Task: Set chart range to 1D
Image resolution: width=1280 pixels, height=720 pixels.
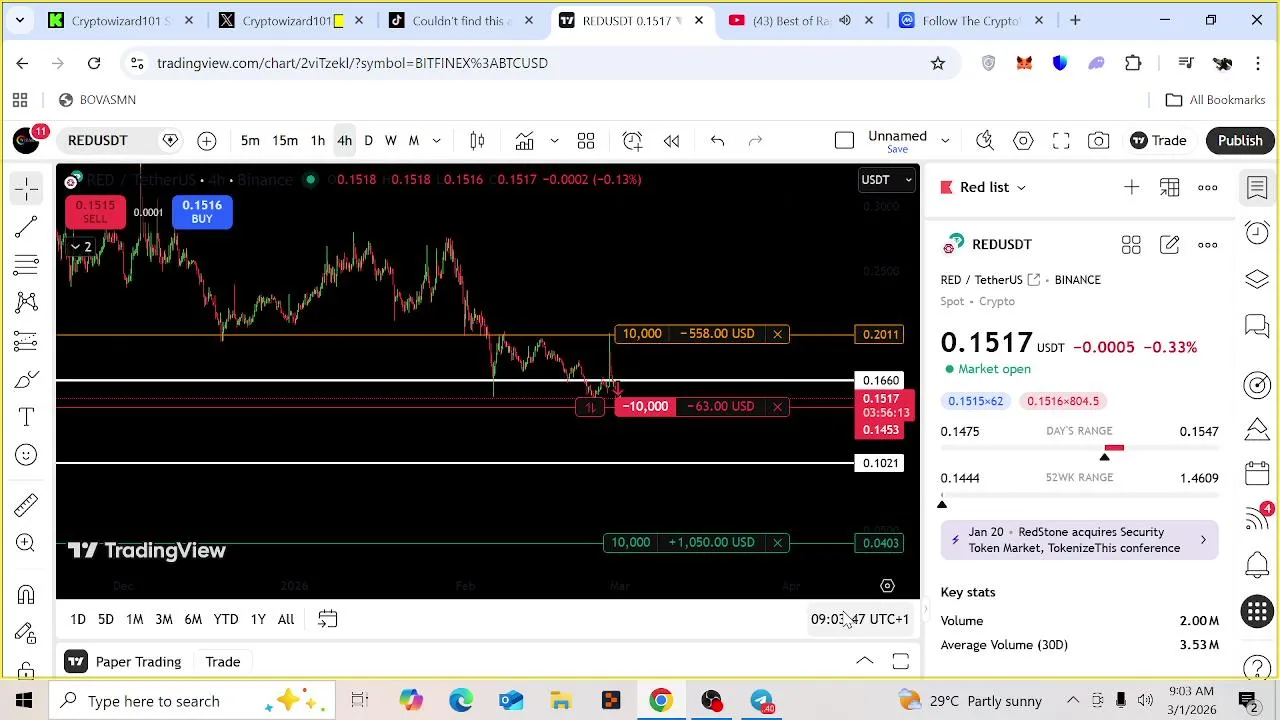Action: coord(78,620)
